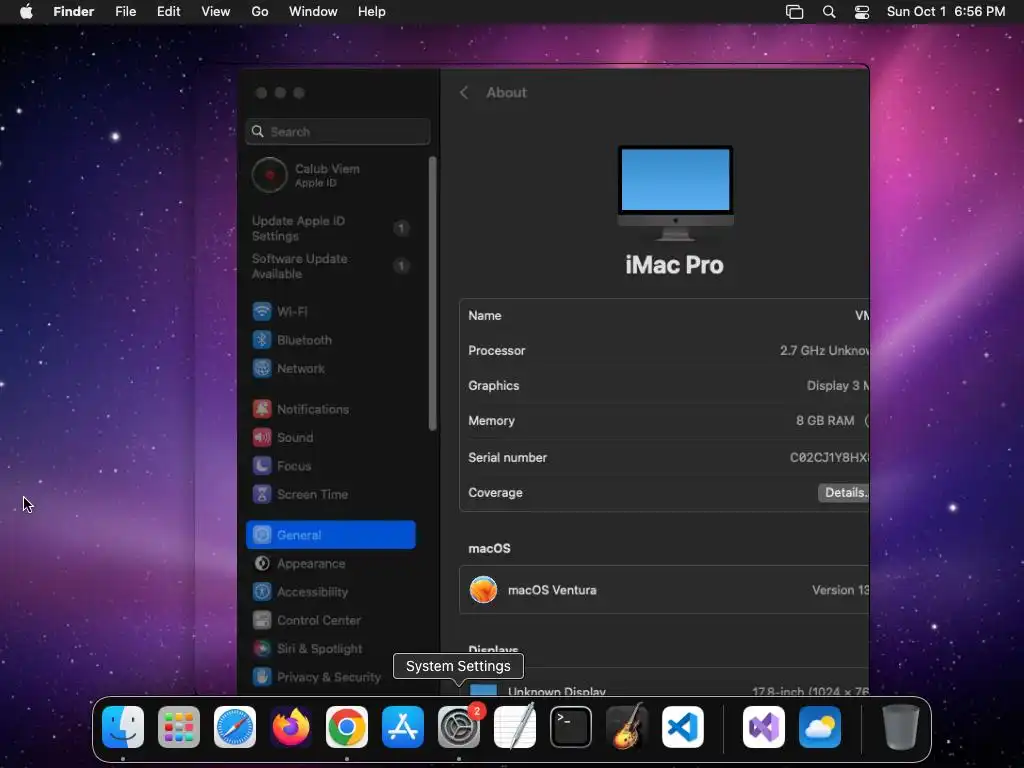Image resolution: width=1024 pixels, height=768 pixels.
Task: Open the File menu
Action: click(x=125, y=12)
